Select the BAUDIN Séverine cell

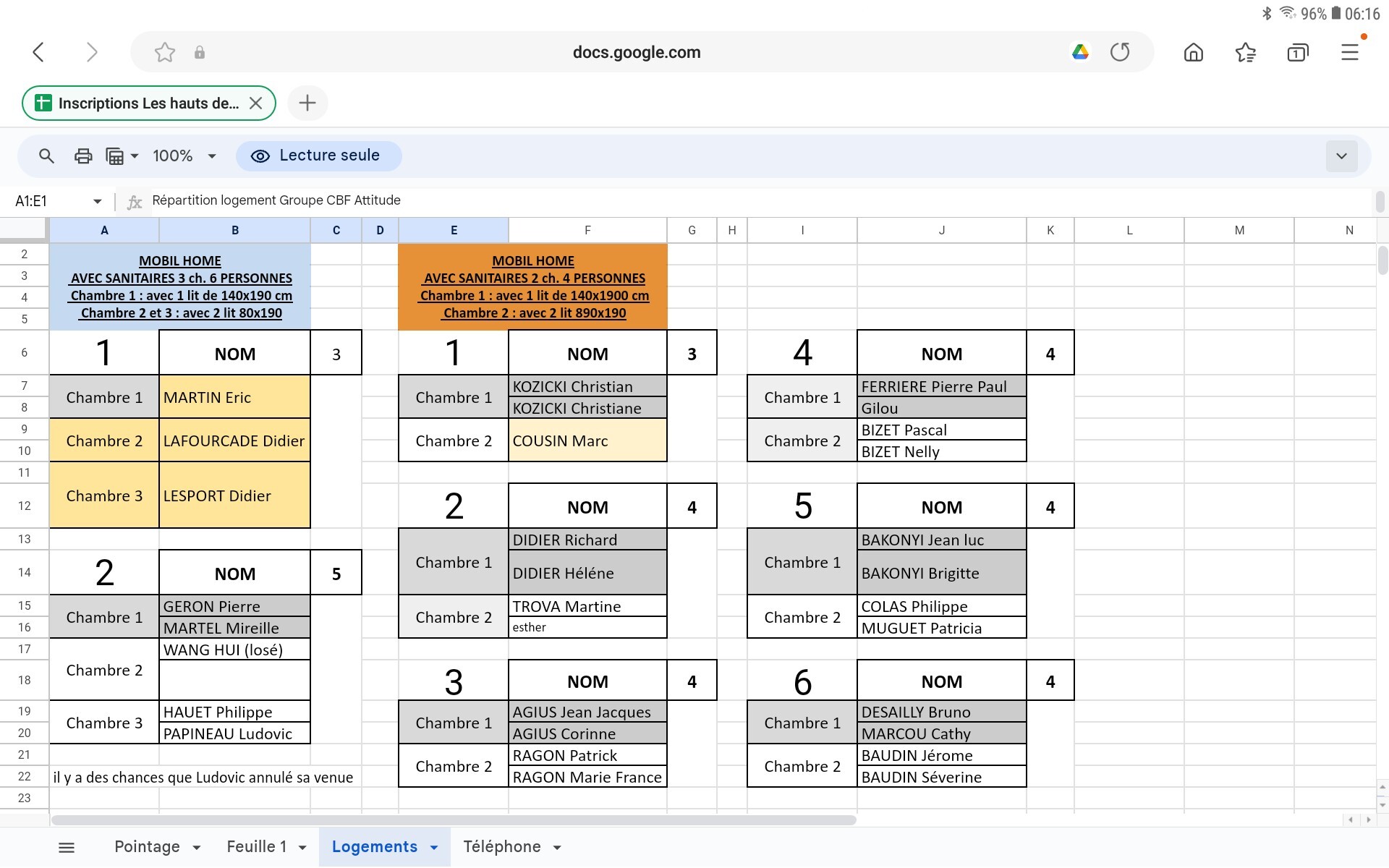click(941, 776)
